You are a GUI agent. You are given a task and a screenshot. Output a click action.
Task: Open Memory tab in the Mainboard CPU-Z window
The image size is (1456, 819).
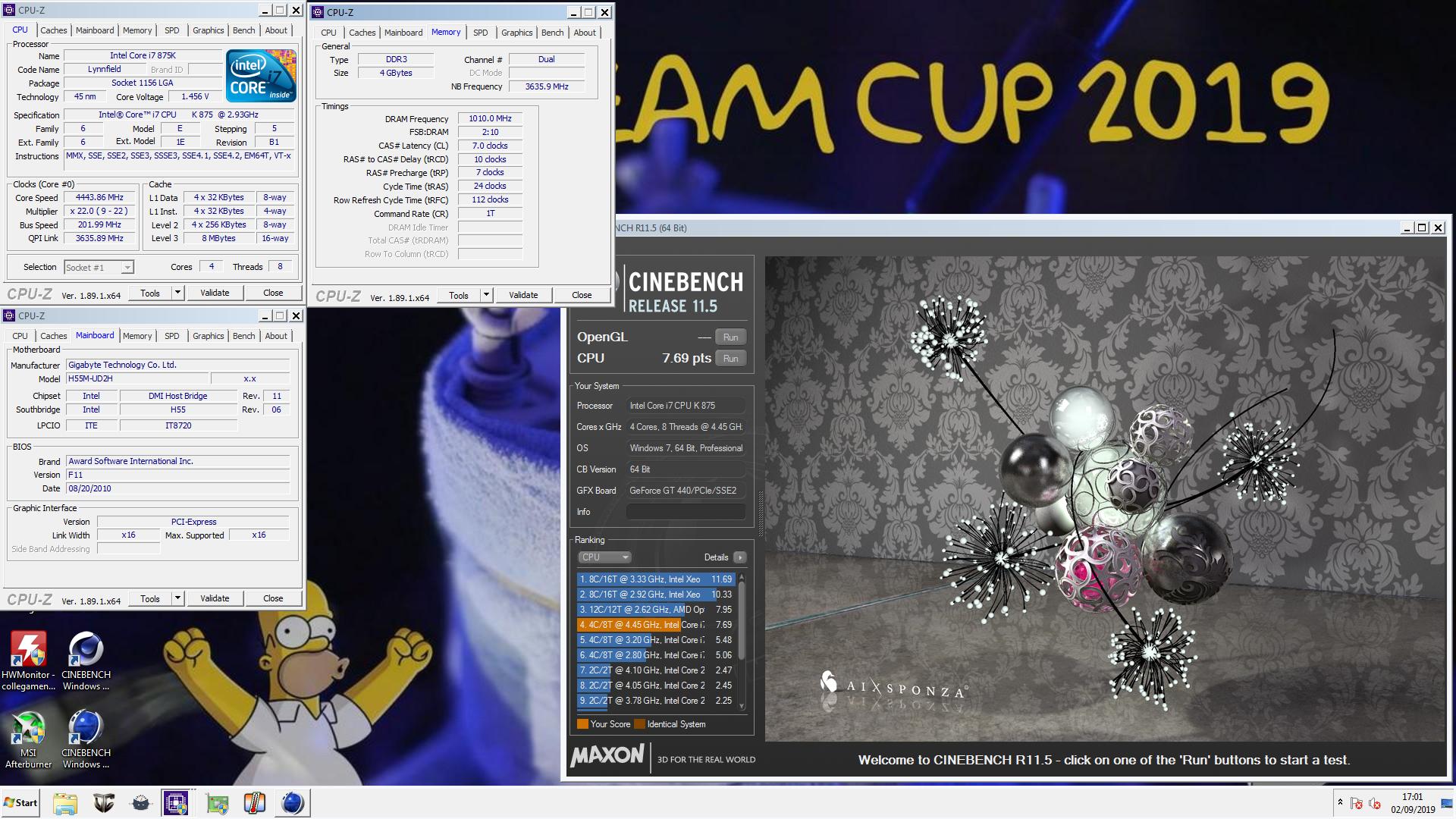(x=137, y=336)
